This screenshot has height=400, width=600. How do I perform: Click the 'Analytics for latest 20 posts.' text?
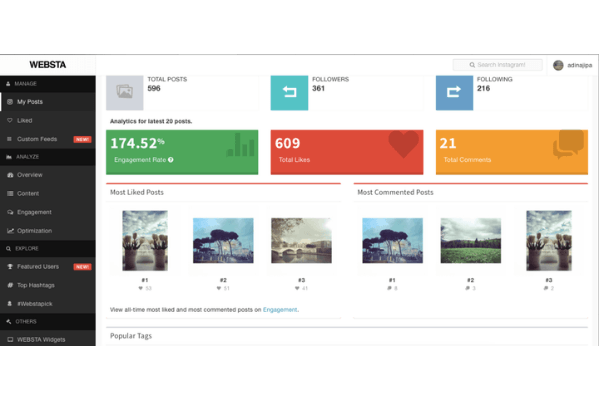[x=151, y=121]
